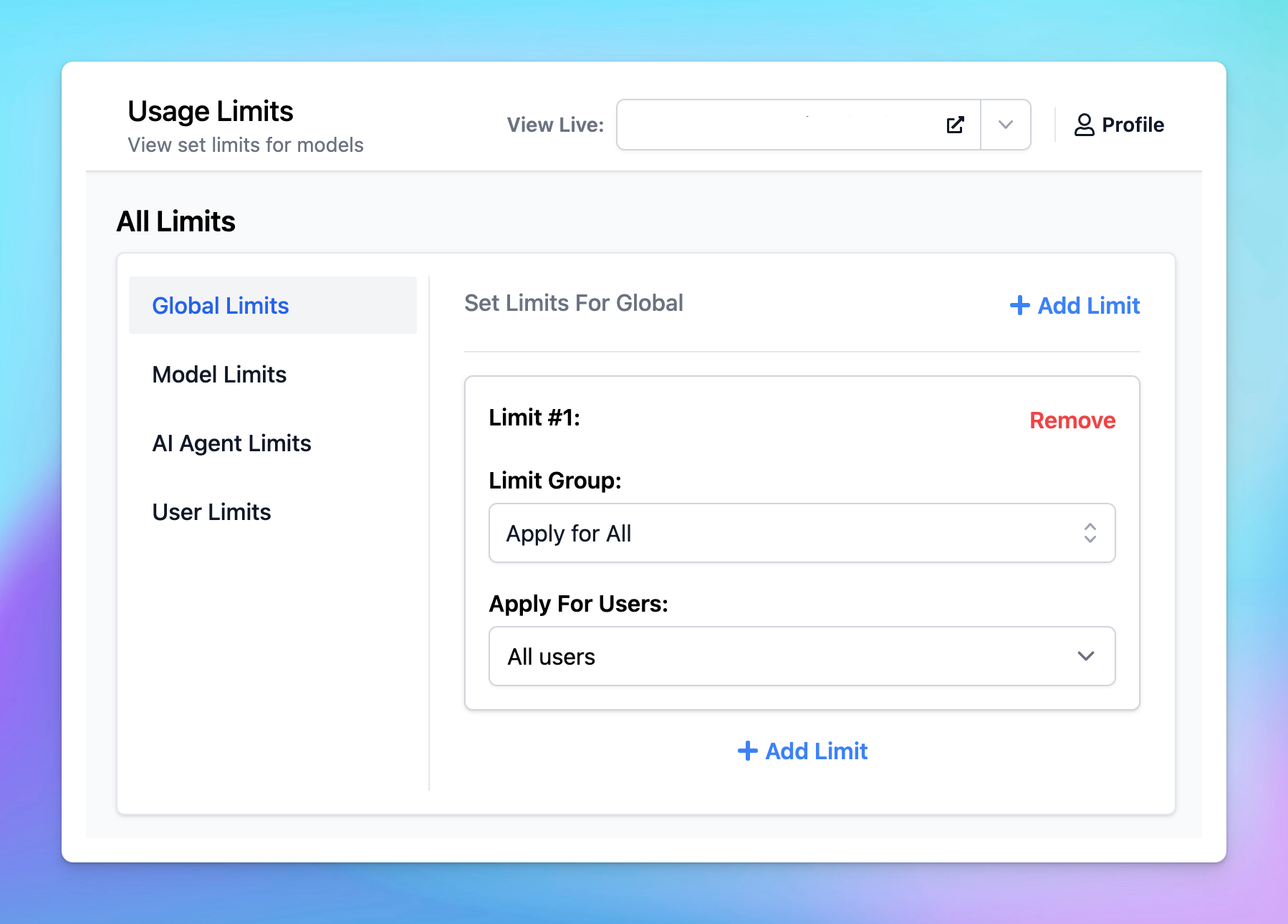Click the All Limits heading
1288x924 pixels.
(176, 221)
